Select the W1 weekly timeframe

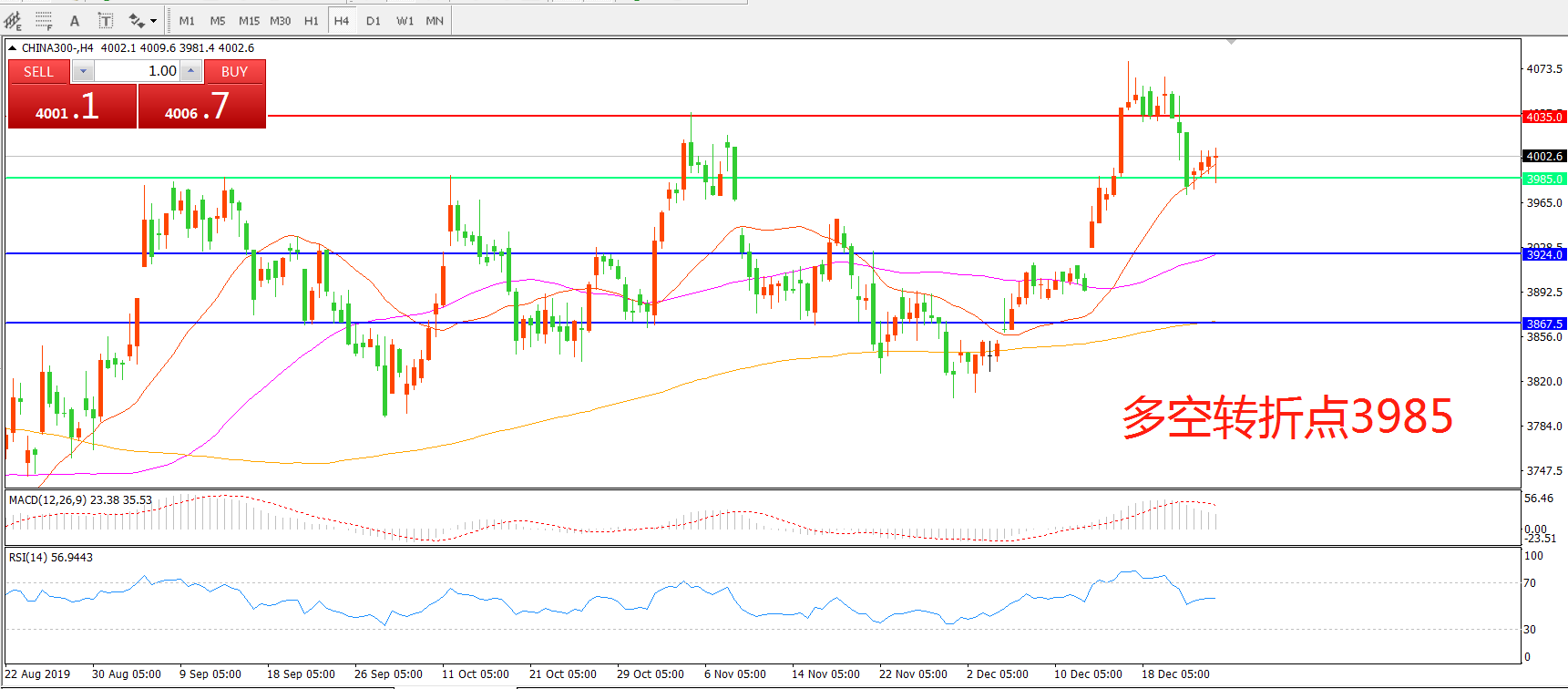pos(405,20)
